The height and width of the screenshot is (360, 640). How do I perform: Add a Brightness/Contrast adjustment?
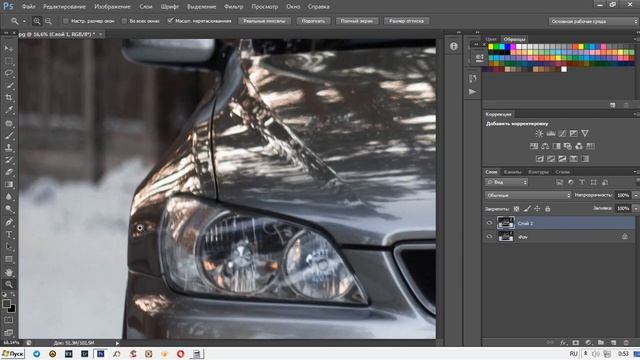tap(539, 133)
